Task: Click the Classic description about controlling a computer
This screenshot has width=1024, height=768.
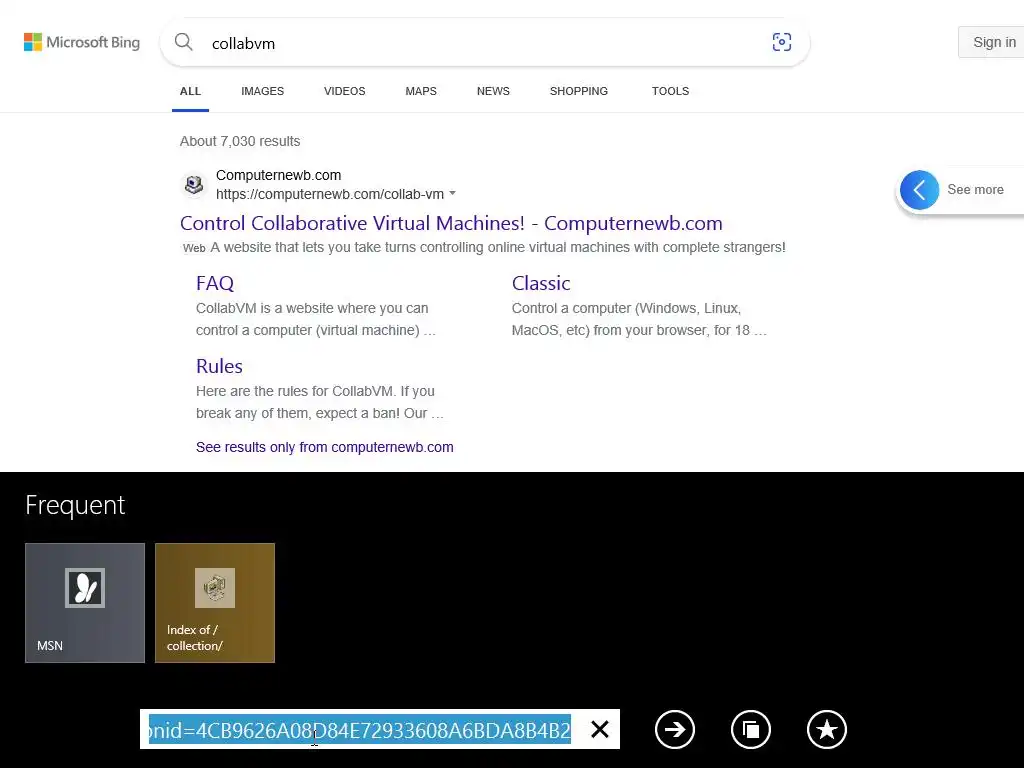Action: 639,319
